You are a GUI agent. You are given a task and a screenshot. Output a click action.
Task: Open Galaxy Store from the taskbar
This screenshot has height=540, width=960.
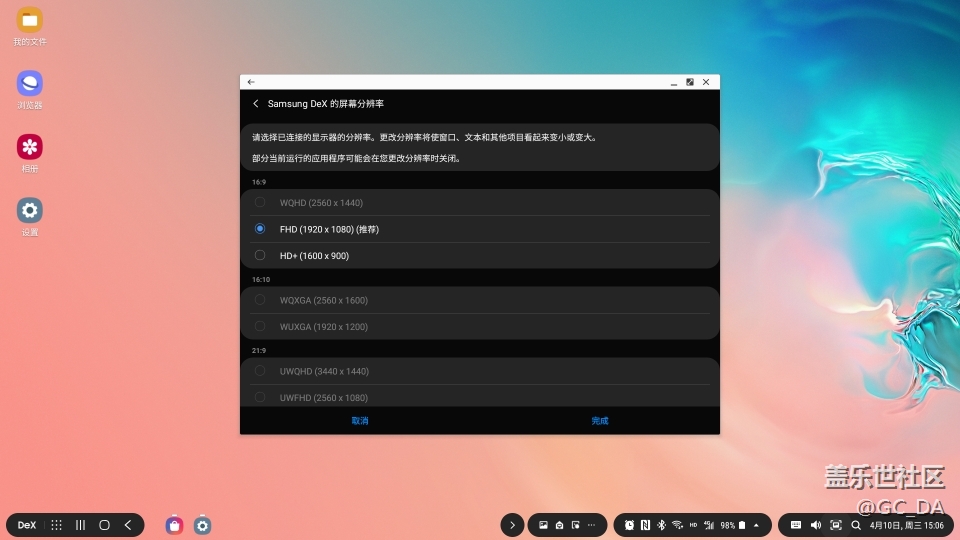[x=175, y=525]
